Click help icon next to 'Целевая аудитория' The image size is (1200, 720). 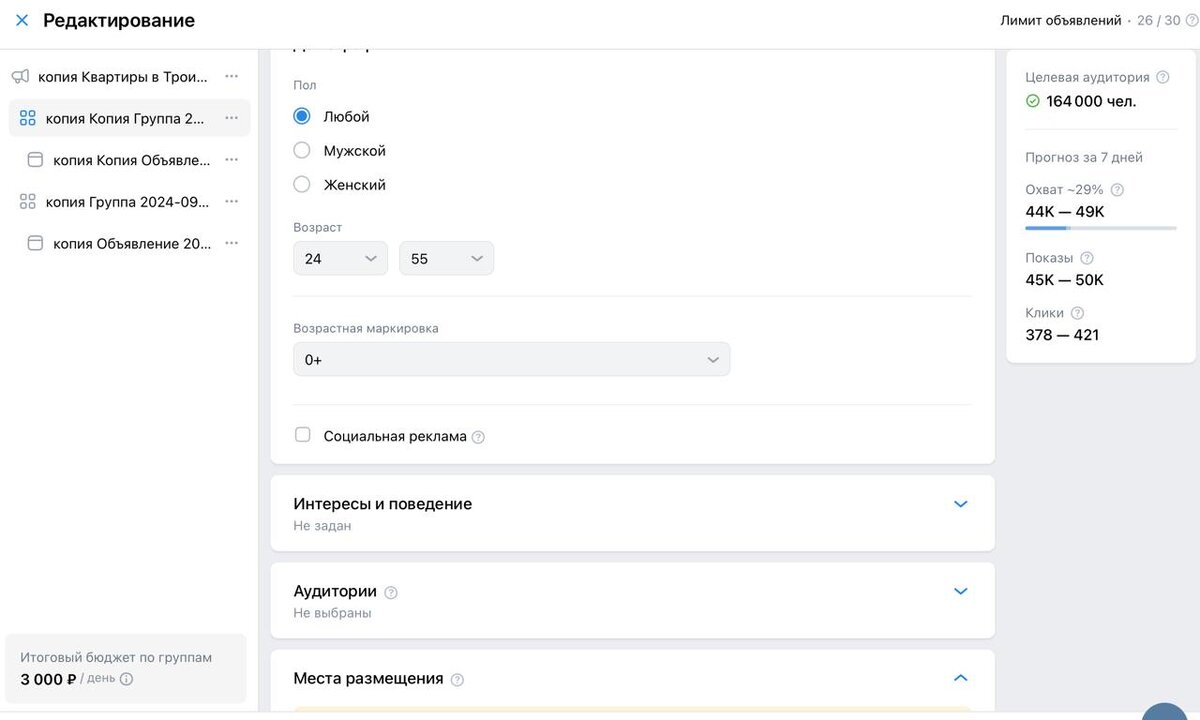[1162, 77]
